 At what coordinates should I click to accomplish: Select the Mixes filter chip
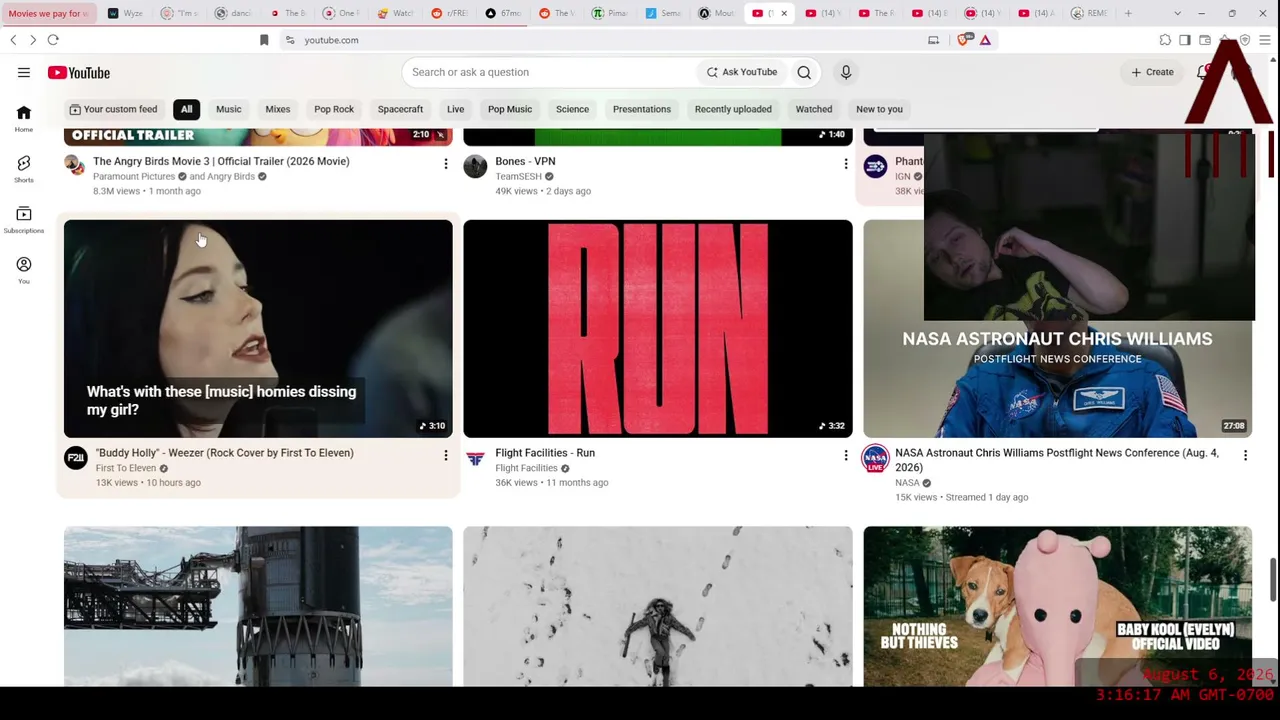tap(278, 109)
